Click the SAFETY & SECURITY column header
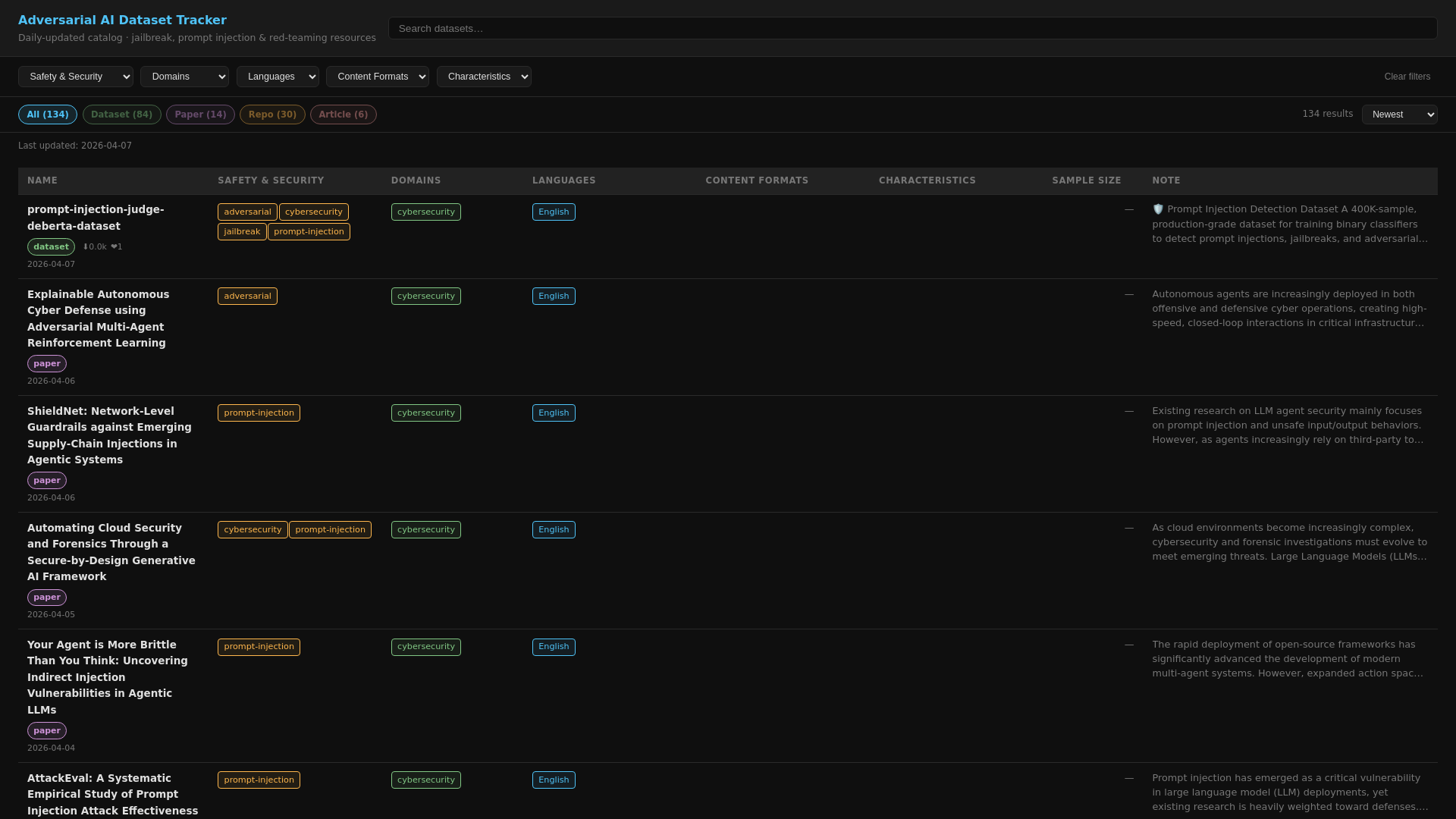 click(271, 180)
